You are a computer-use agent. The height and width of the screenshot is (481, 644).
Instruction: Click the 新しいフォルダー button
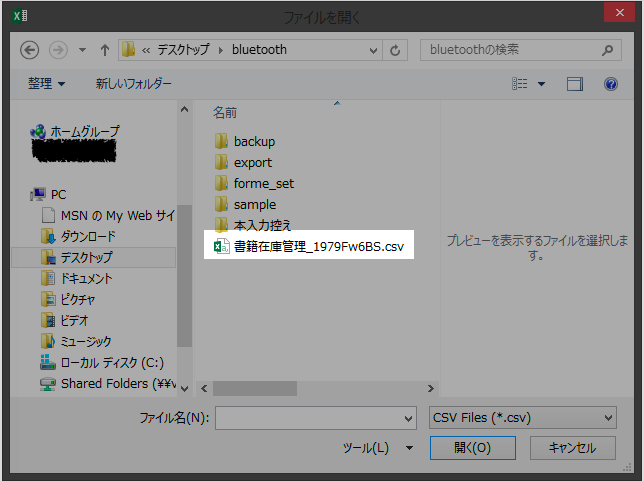pyautogui.click(x=133, y=84)
